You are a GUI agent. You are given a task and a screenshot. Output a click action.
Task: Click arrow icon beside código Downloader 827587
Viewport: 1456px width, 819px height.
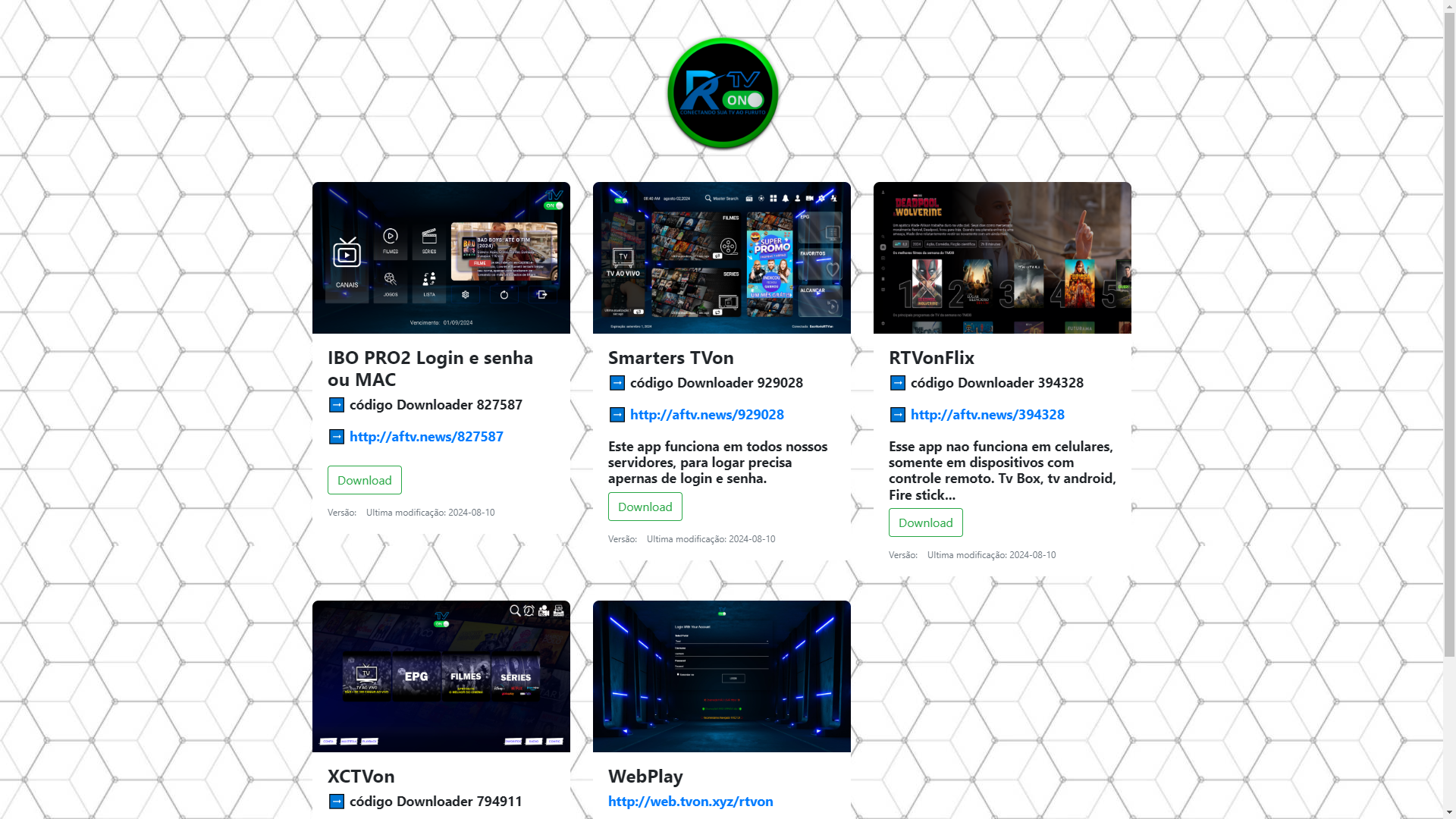coord(337,405)
